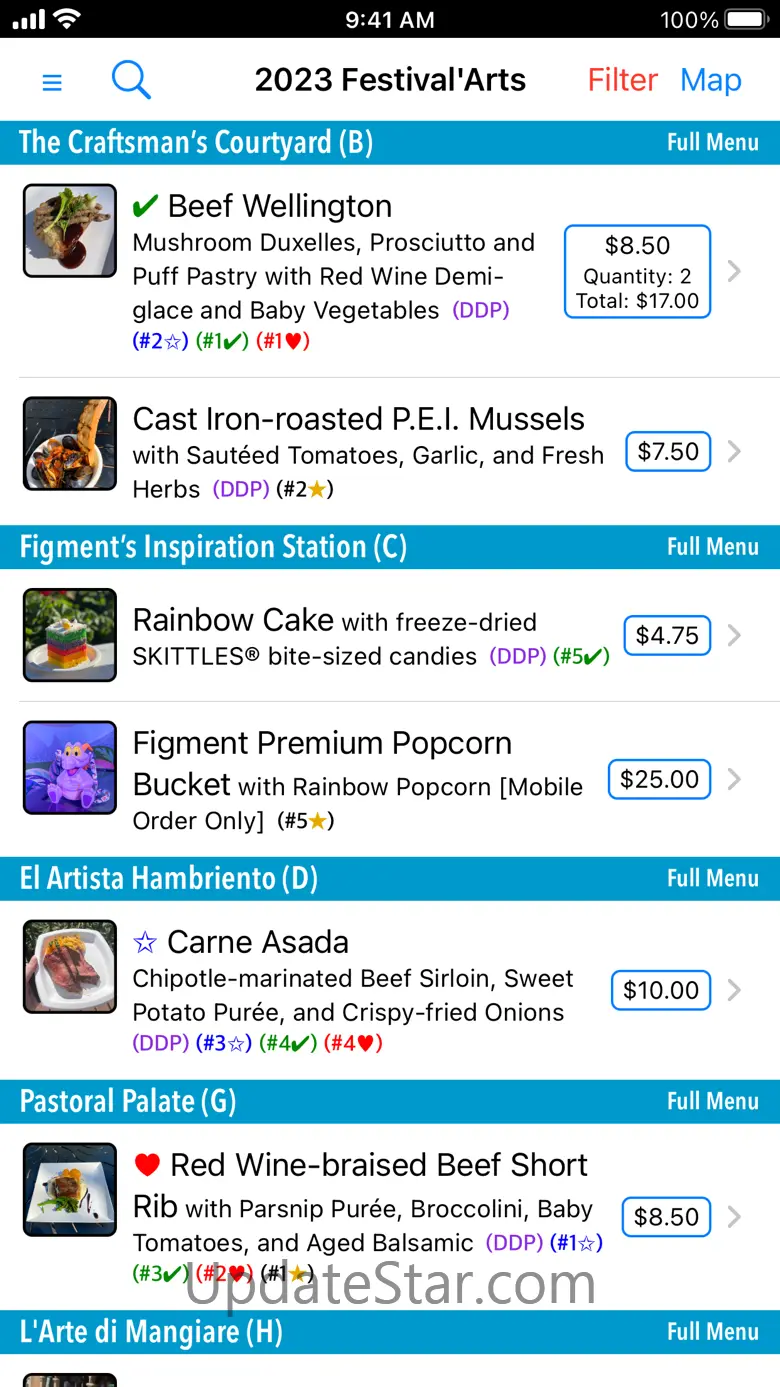Viewport: 780px width, 1387px height.
Task: Tap the Beef Wellington quantity price box
Action: (637, 272)
